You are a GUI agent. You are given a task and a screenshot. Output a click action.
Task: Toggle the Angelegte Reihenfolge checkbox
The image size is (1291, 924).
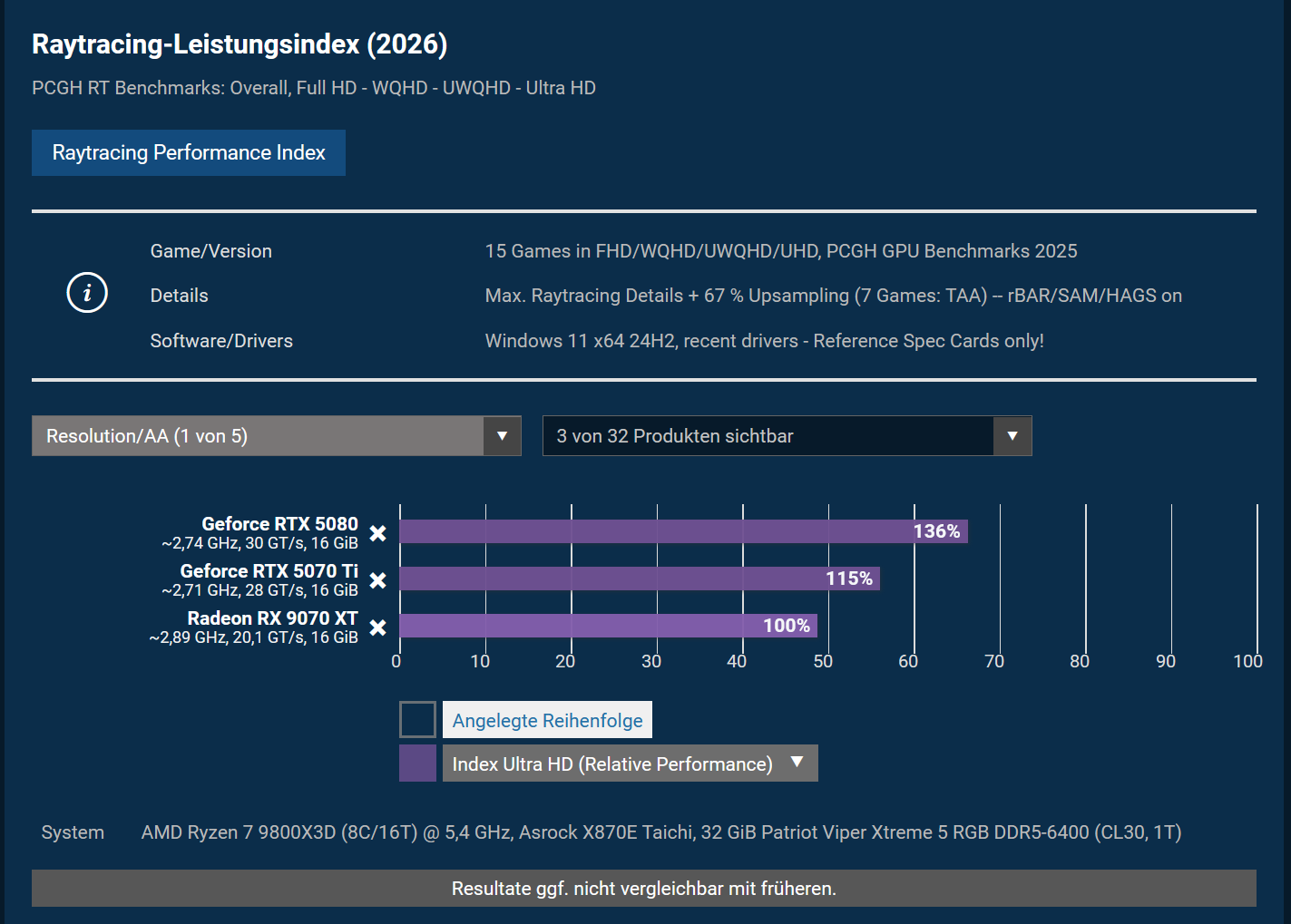(x=417, y=720)
